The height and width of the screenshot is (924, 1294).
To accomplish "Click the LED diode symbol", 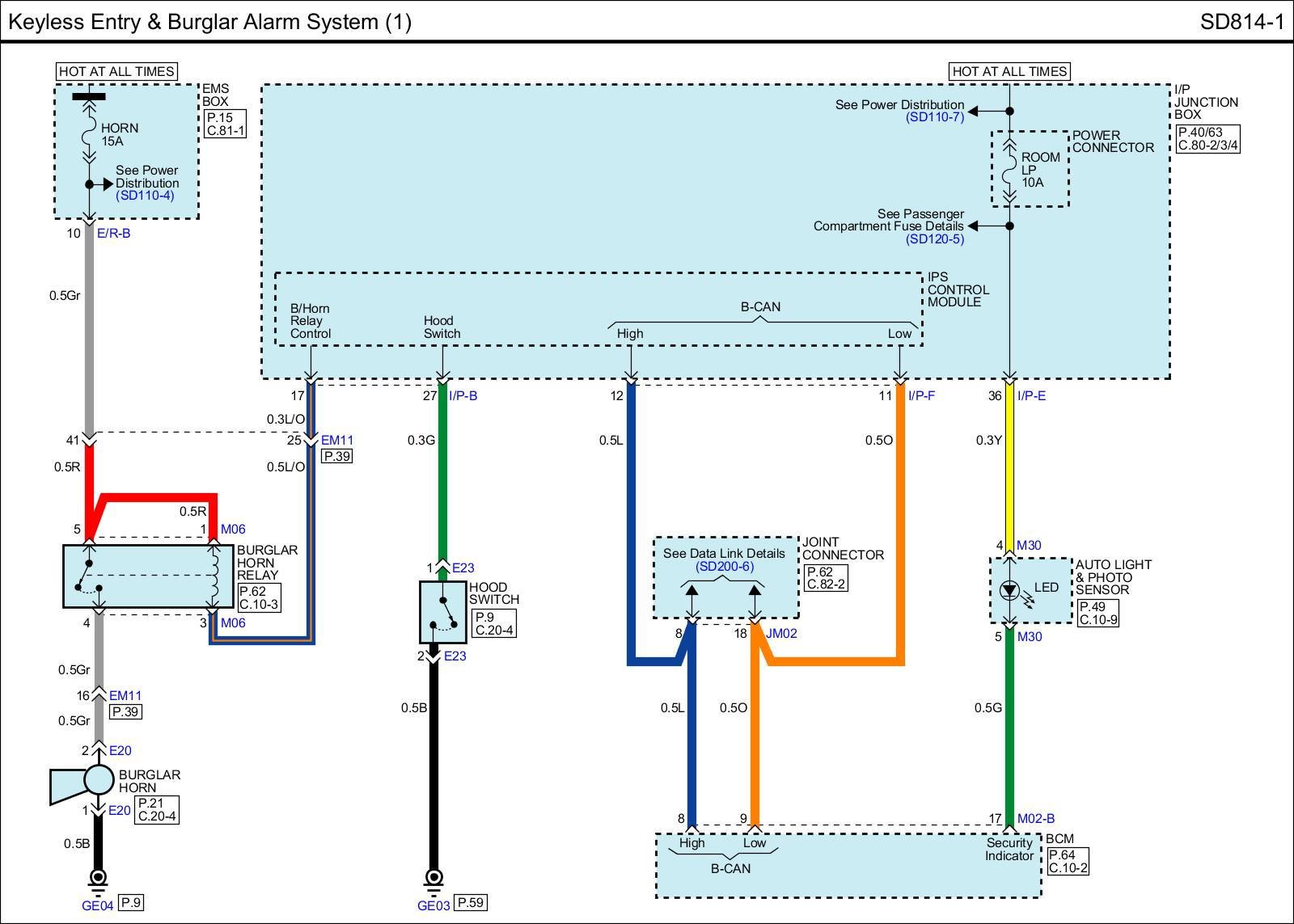I will pos(1009,589).
